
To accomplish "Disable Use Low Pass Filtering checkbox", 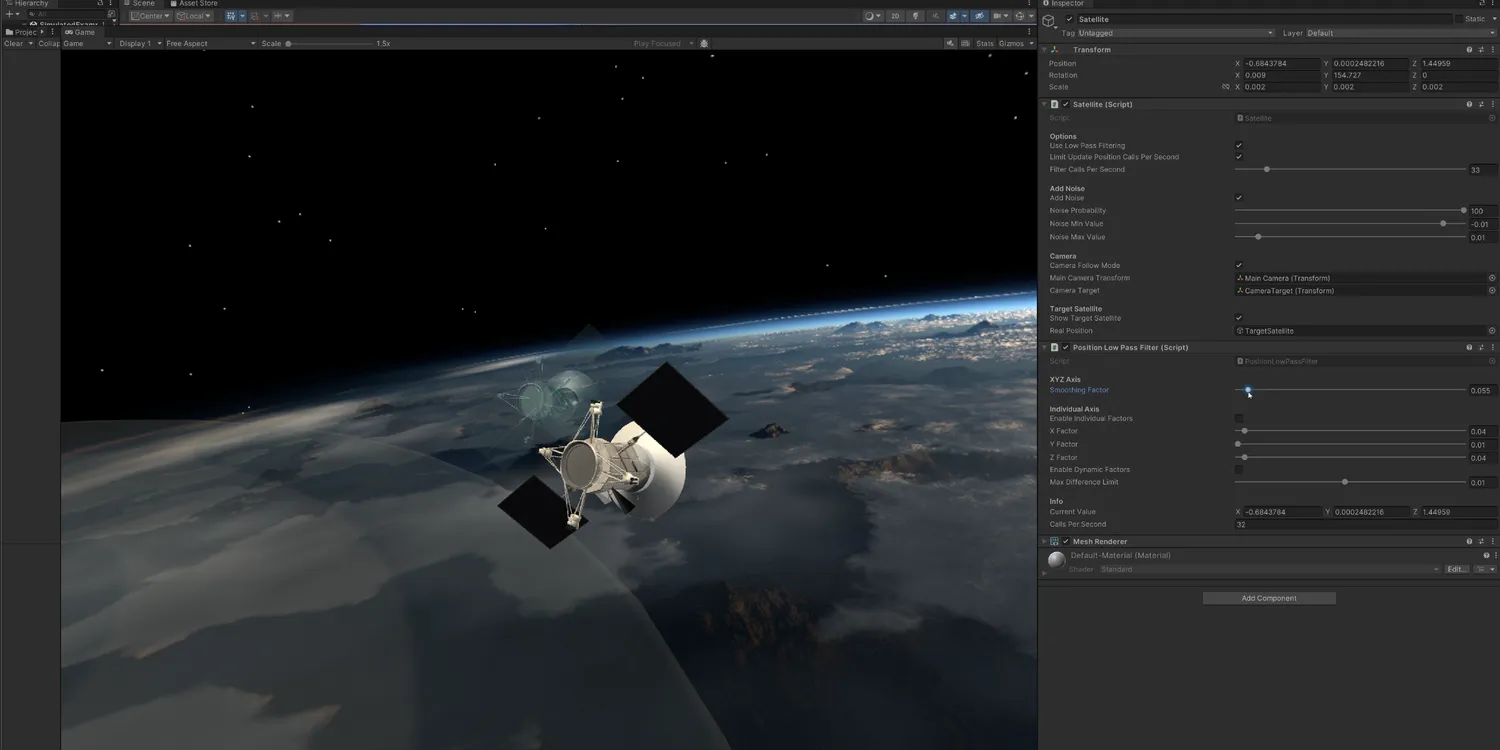I will click(1239, 146).
